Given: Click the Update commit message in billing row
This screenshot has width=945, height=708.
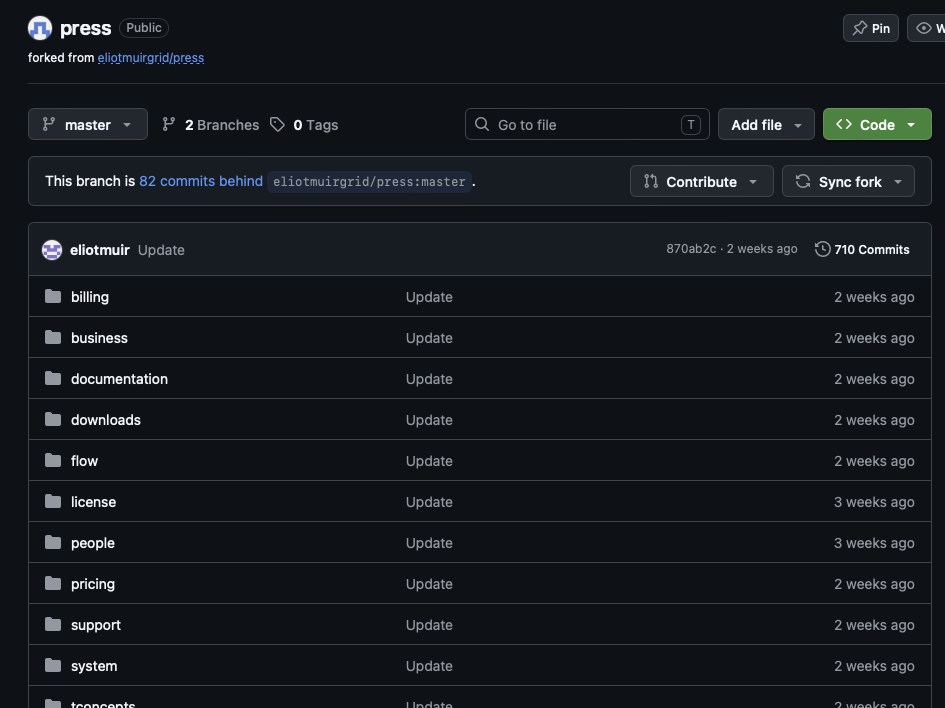Looking at the screenshot, I should pyautogui.click(x=429, y=297).
